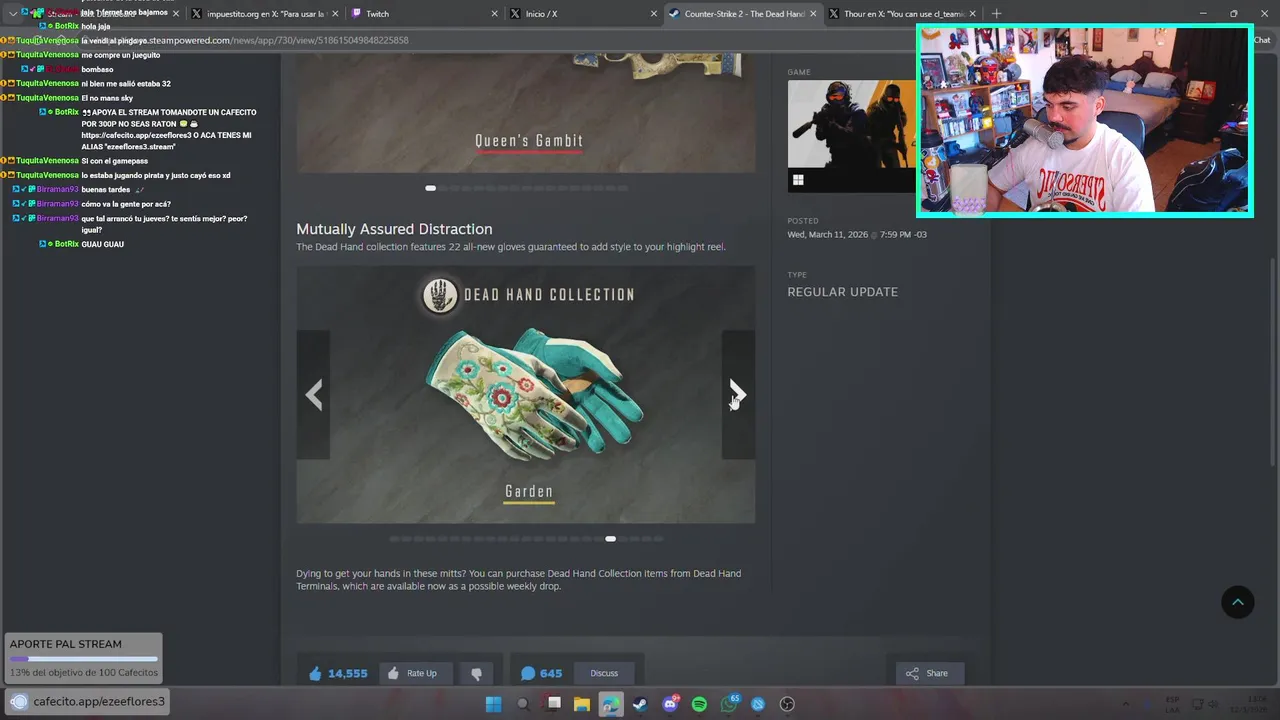Screen dimensions: 1280x720
Task: Show previous glove in Dead Hand carousel
Action: pyautogui.click(x=313, y=394)
